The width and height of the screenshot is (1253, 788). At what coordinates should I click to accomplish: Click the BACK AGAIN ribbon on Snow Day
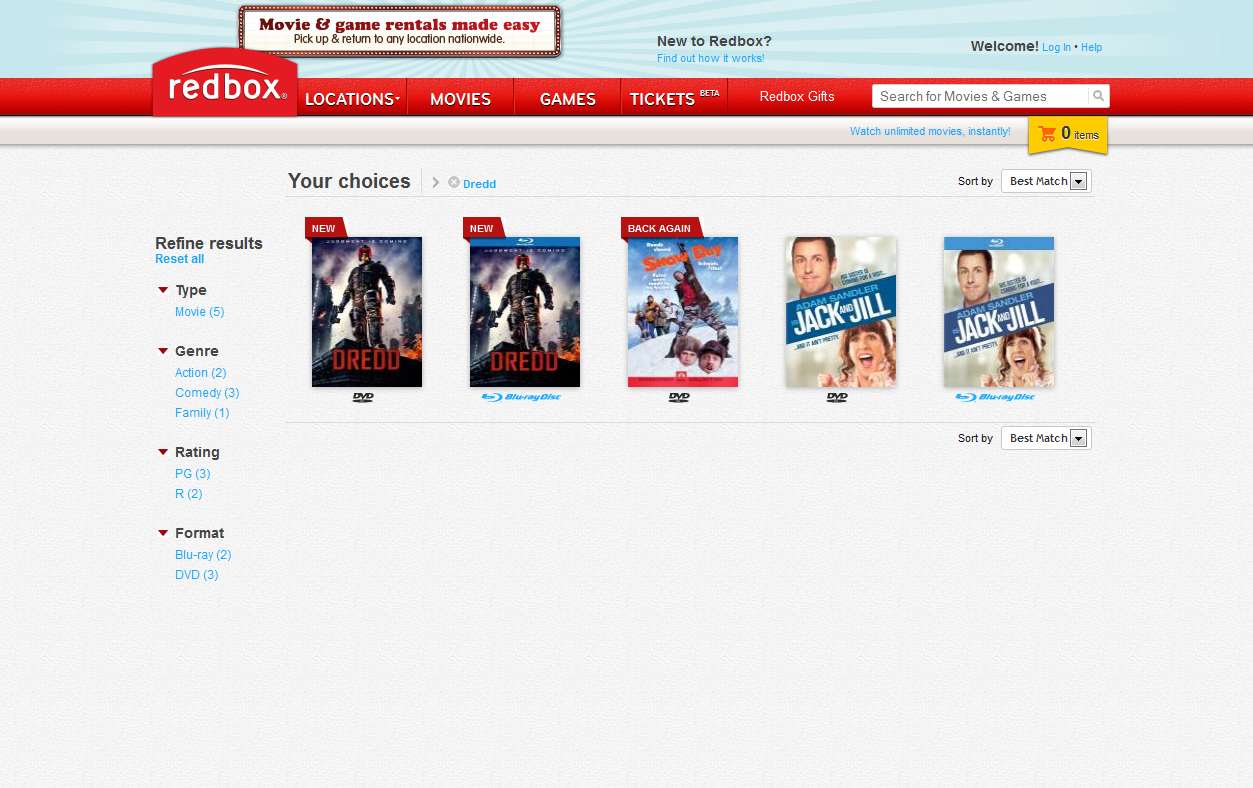[660, 228]
